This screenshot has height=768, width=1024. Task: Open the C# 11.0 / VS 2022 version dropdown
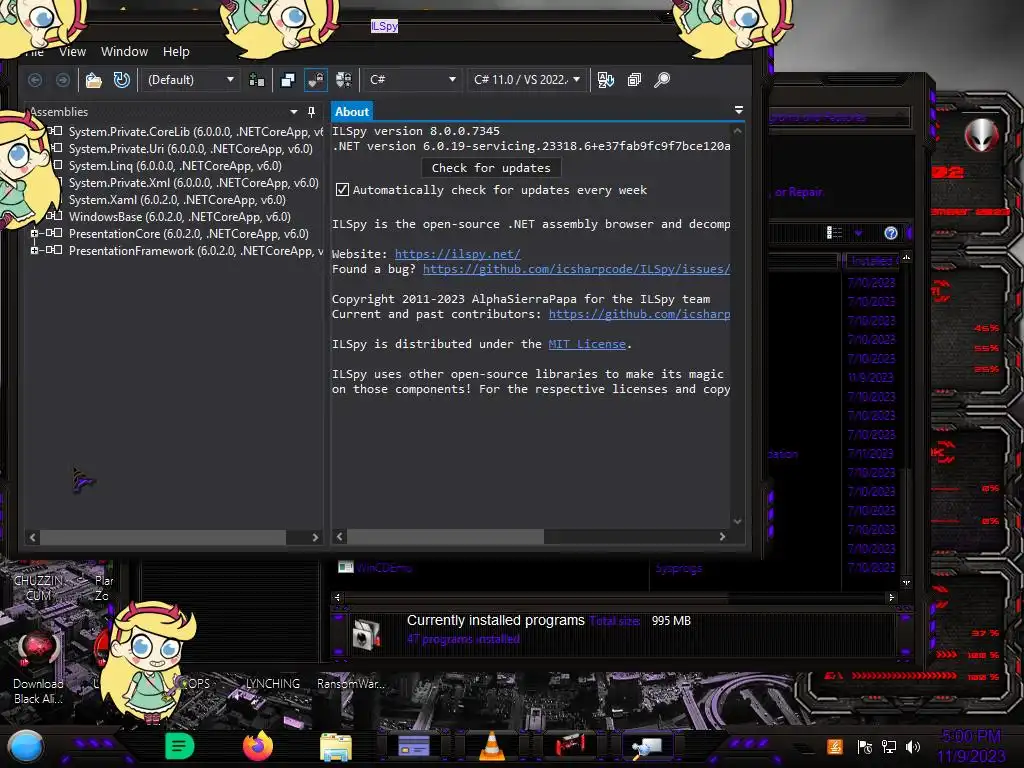[526, 80]
